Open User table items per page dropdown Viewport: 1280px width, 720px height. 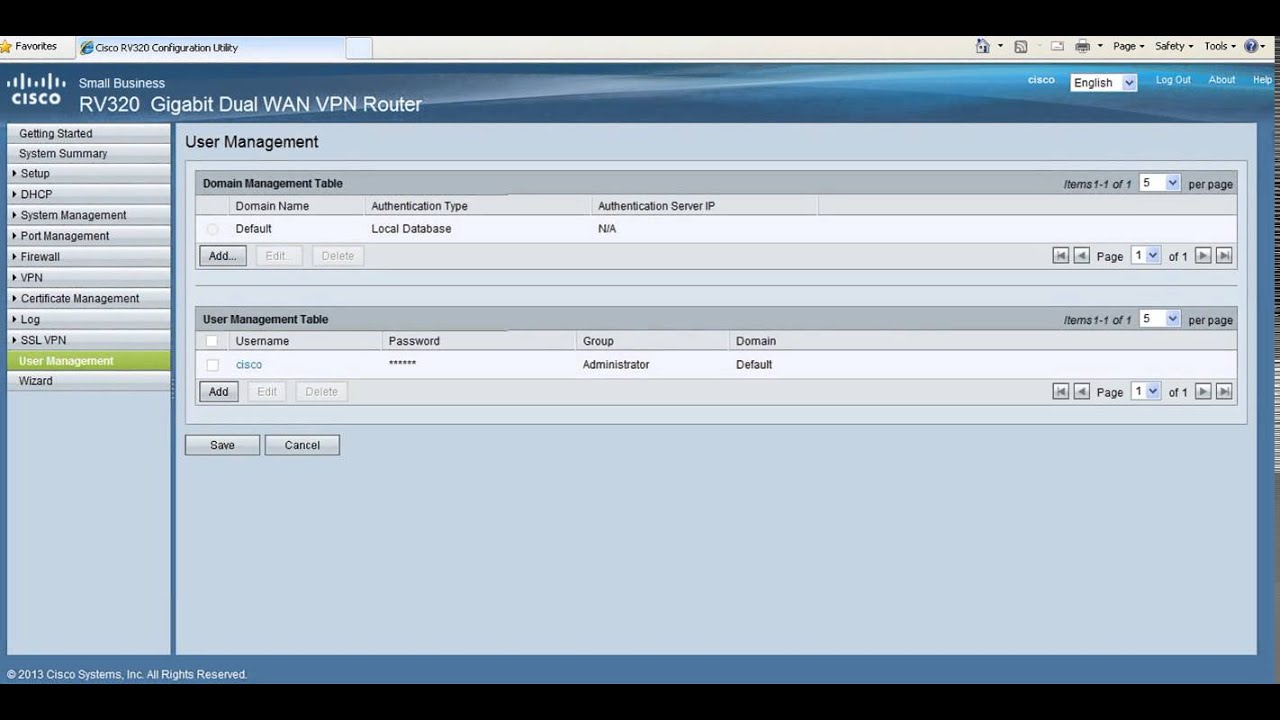click(1160, 319)
